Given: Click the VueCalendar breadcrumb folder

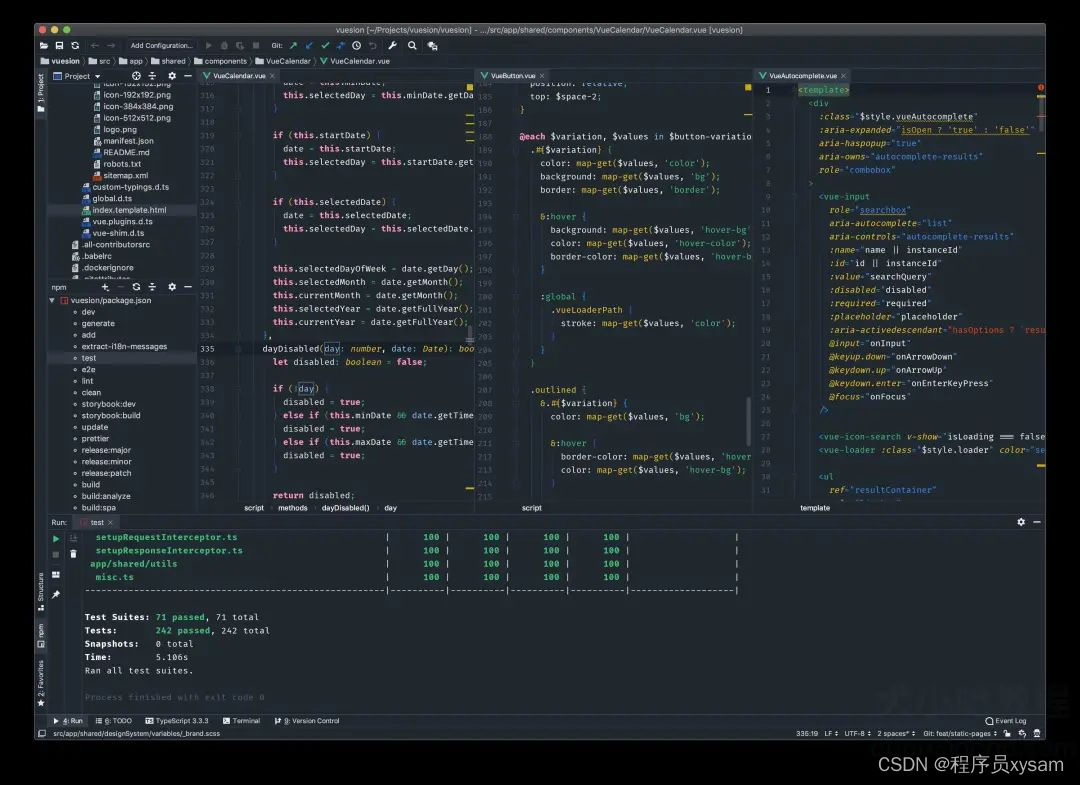Looking at the screenshot, I should point(283,61).
